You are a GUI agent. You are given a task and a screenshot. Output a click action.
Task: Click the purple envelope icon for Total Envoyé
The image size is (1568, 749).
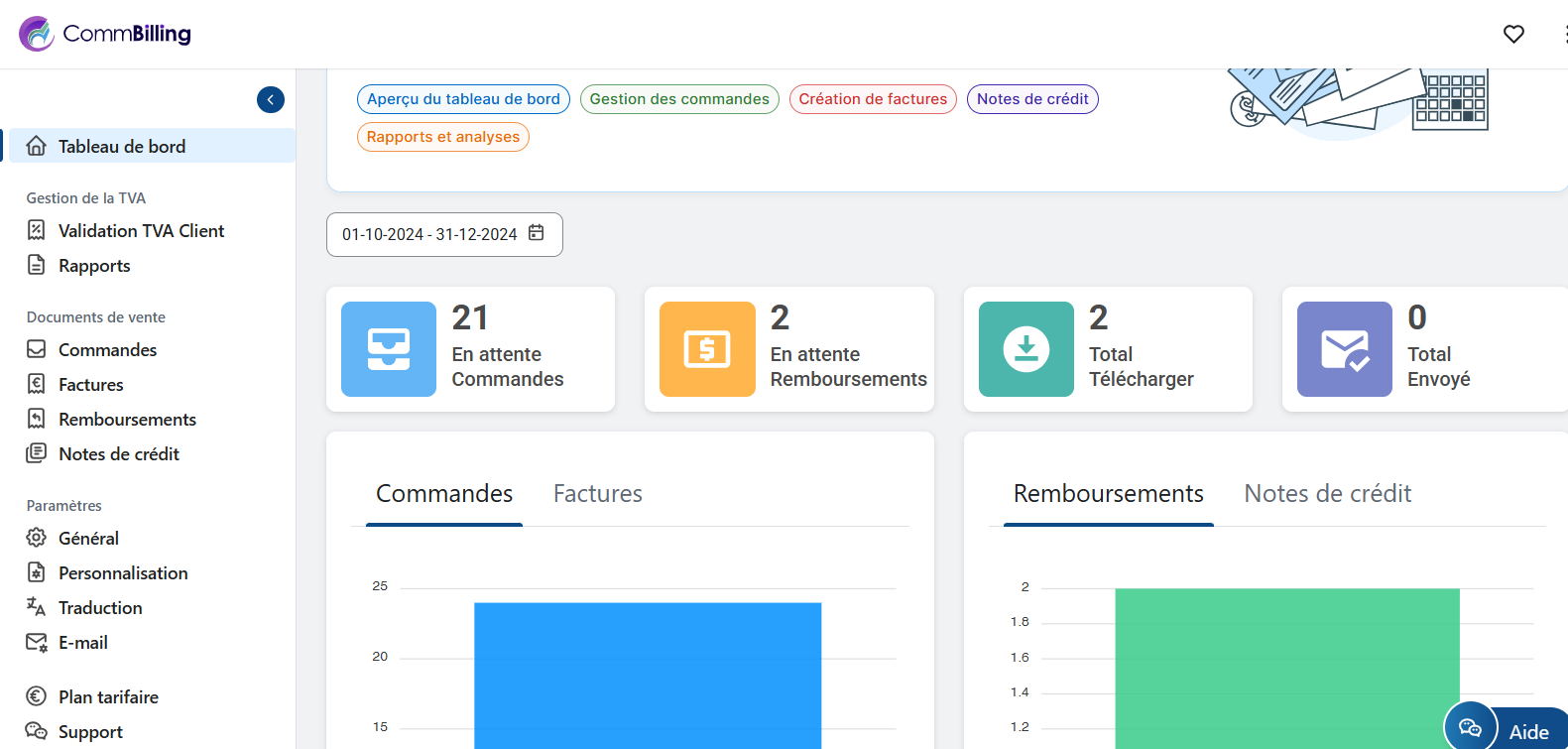(x=1345, y=349)
